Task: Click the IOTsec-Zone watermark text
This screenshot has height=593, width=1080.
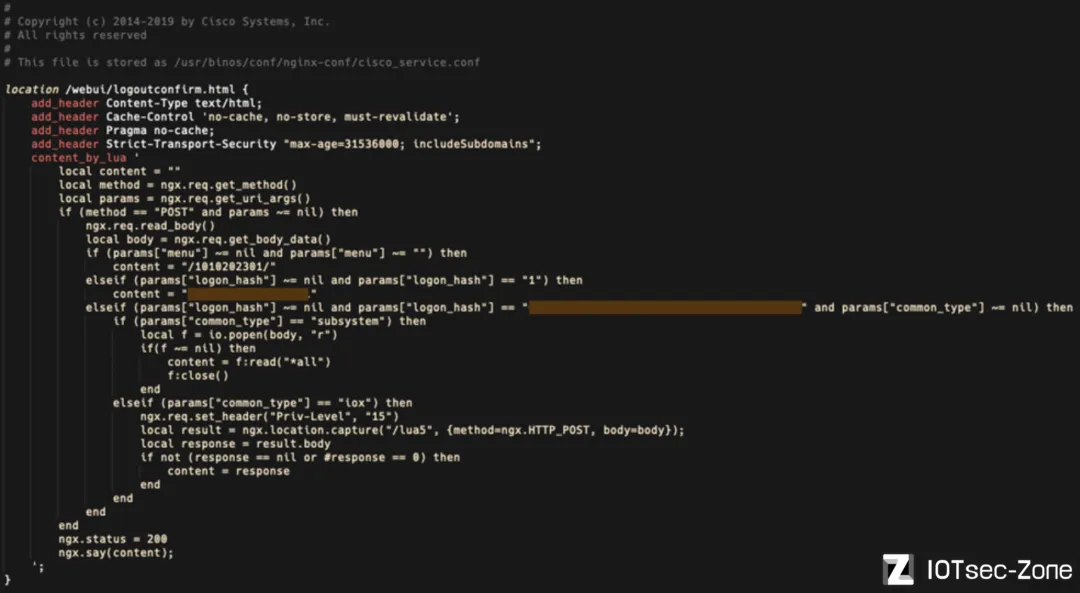Action: coord(999,570)
